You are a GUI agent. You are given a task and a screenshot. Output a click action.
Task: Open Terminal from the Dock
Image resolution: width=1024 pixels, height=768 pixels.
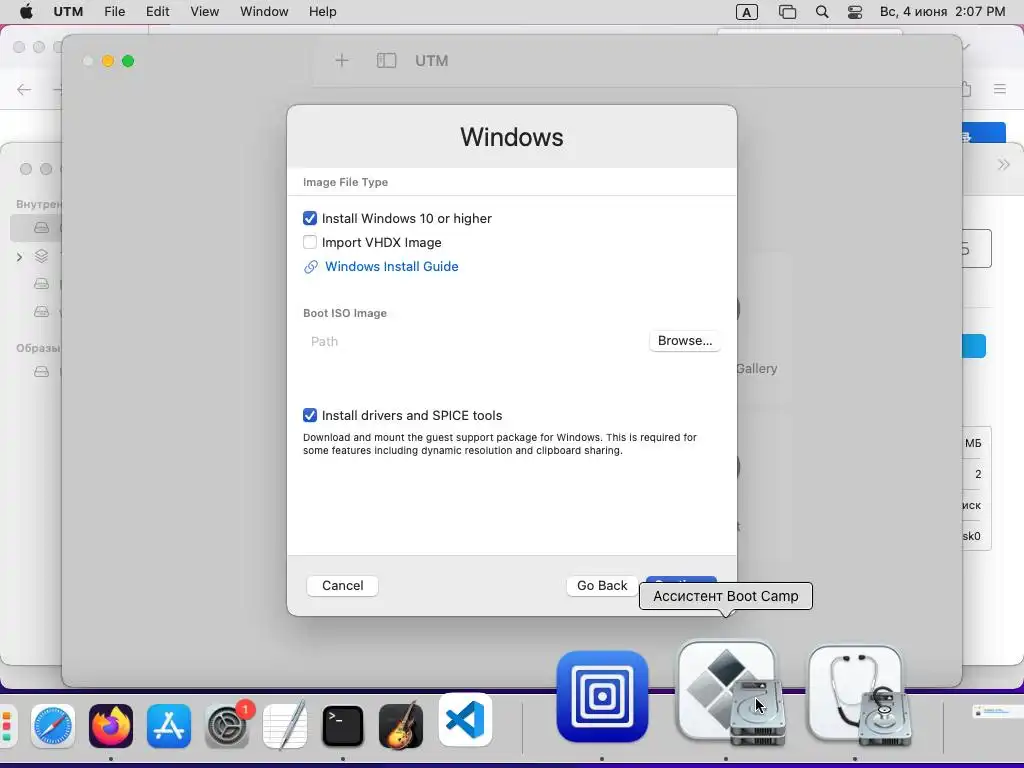click(x=343, y=726)
